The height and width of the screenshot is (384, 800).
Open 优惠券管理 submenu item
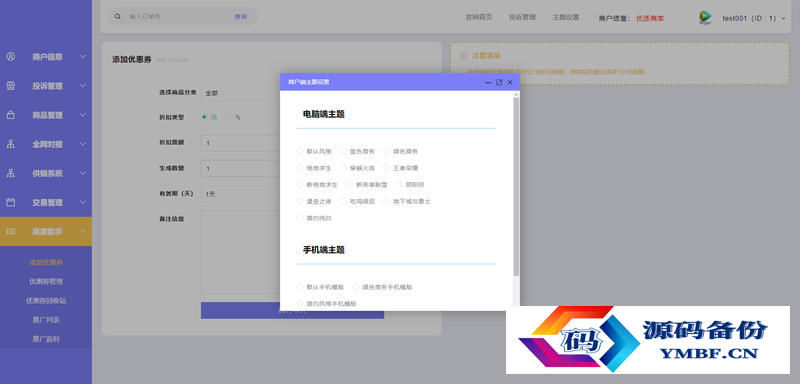point(46,281)
